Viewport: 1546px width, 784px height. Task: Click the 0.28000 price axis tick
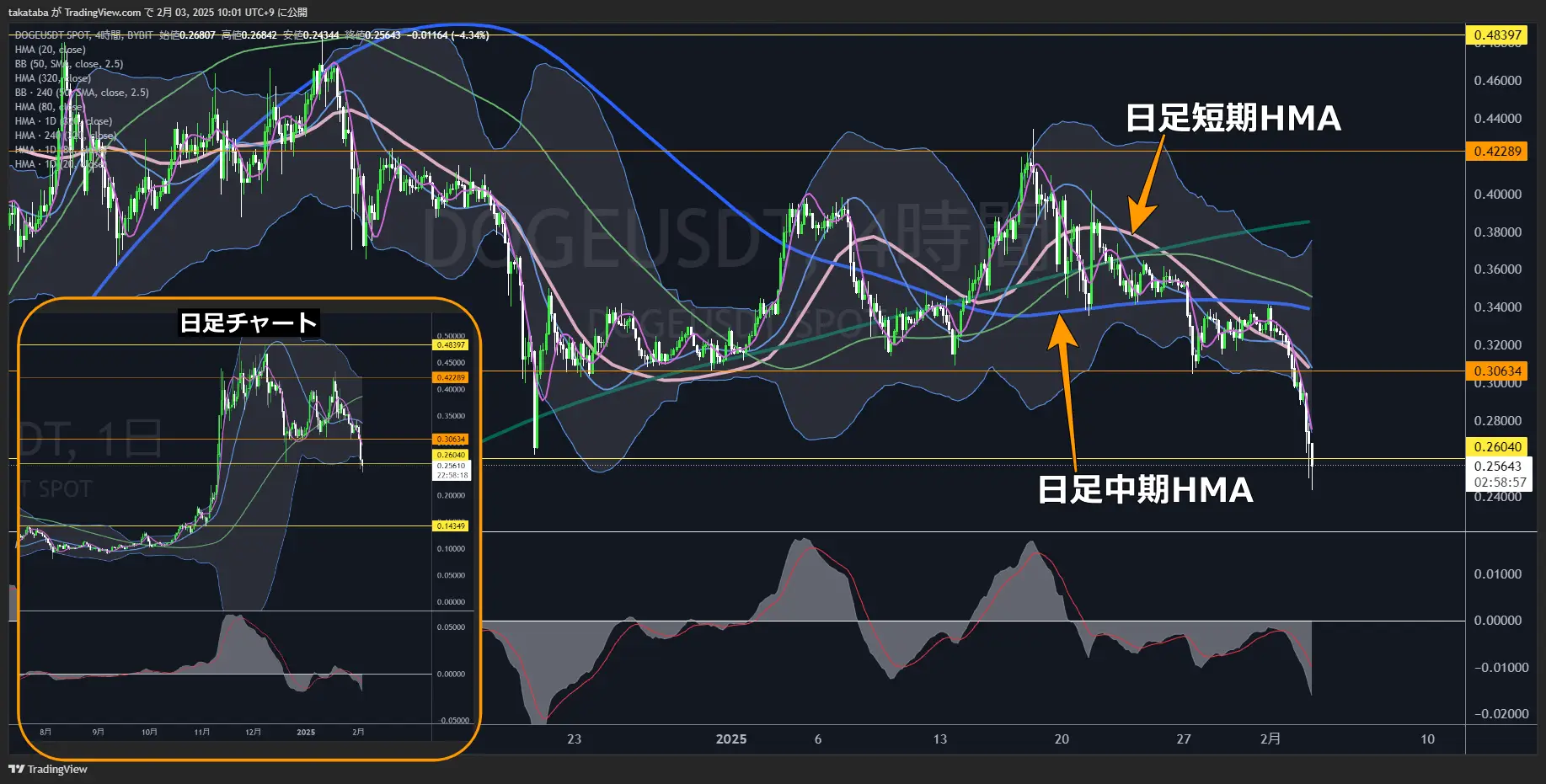pyautogui.click(x=1497, y=421)
